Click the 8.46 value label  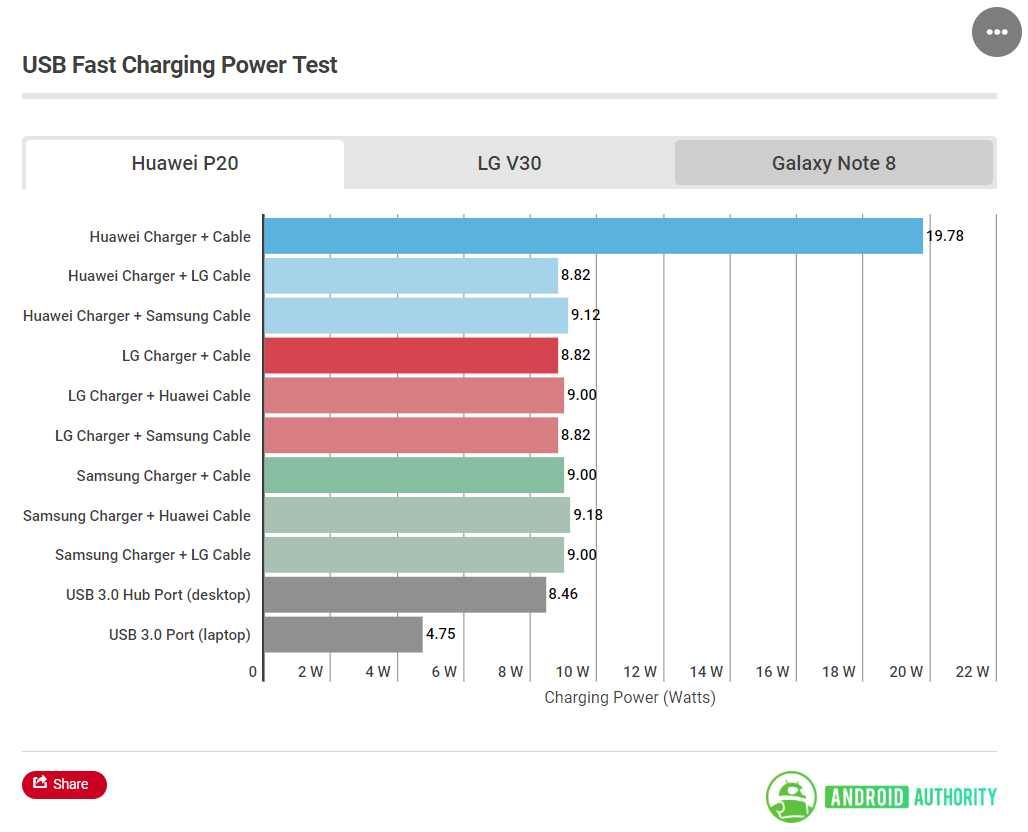[x=563, y=594]
